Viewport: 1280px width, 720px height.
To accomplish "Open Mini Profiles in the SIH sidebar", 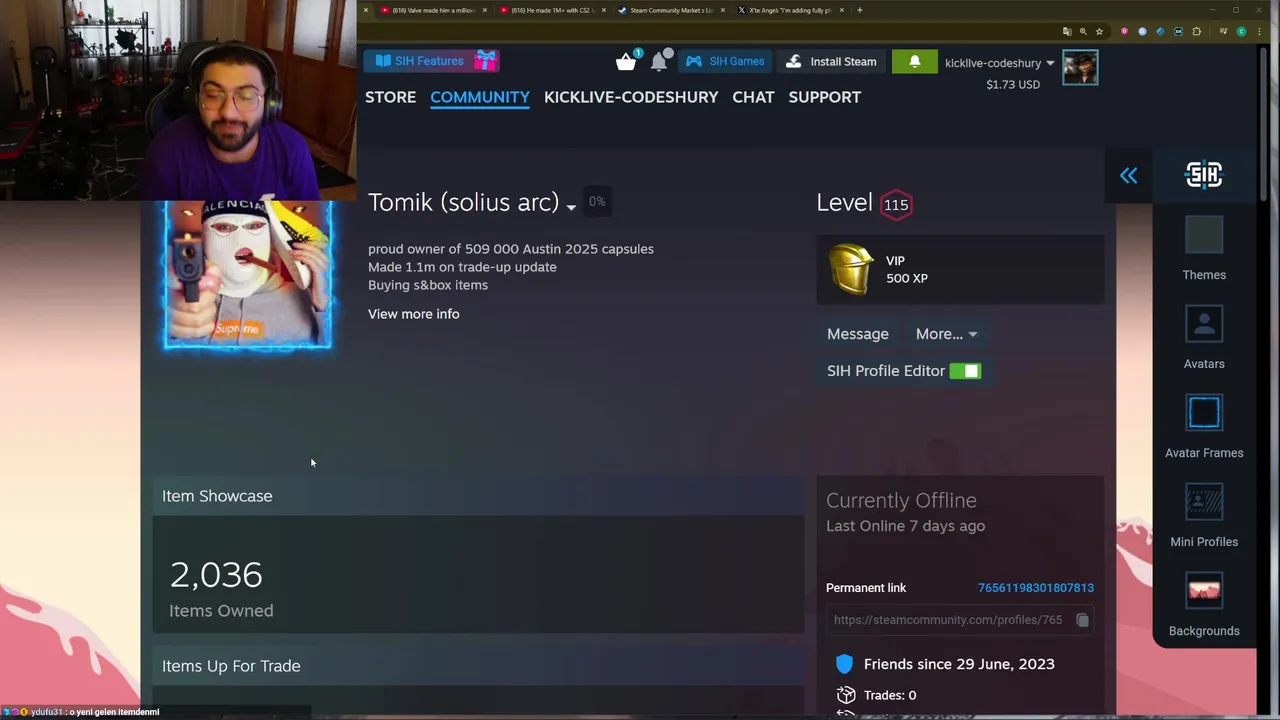I will 1204,516.
